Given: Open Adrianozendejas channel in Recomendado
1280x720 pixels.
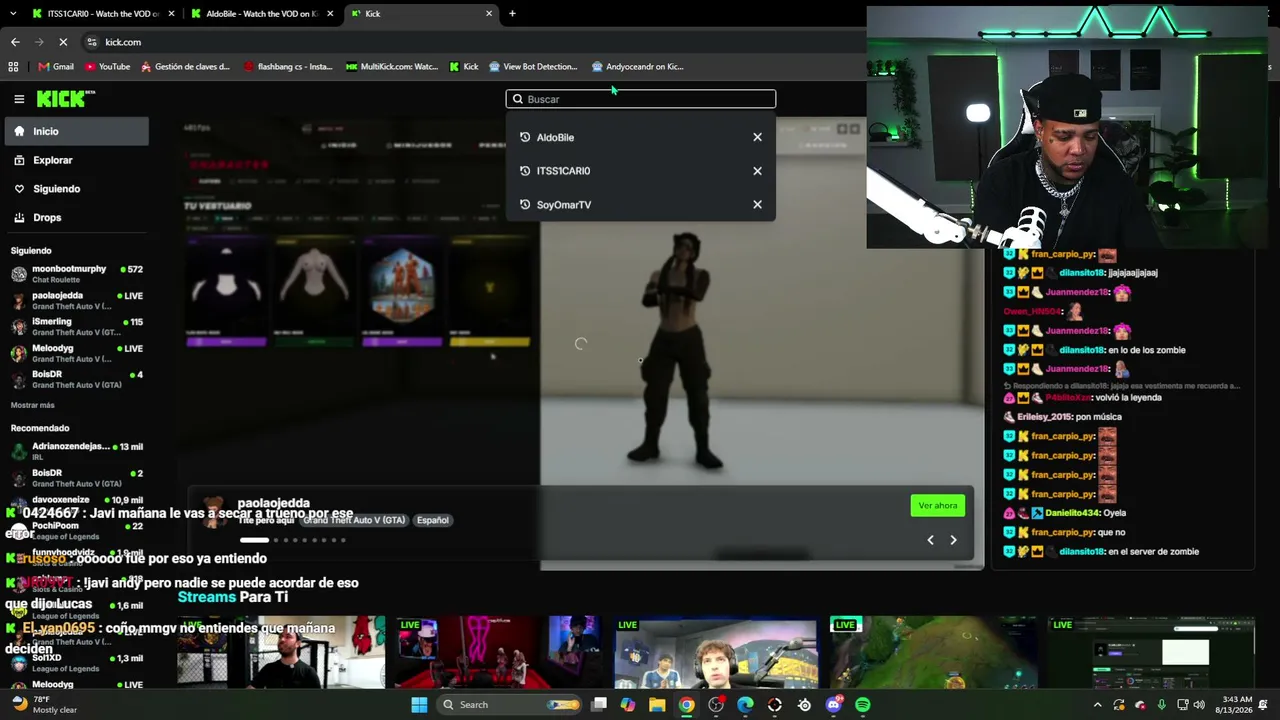Looking at the screenshot, I should (x=76, y=451).
